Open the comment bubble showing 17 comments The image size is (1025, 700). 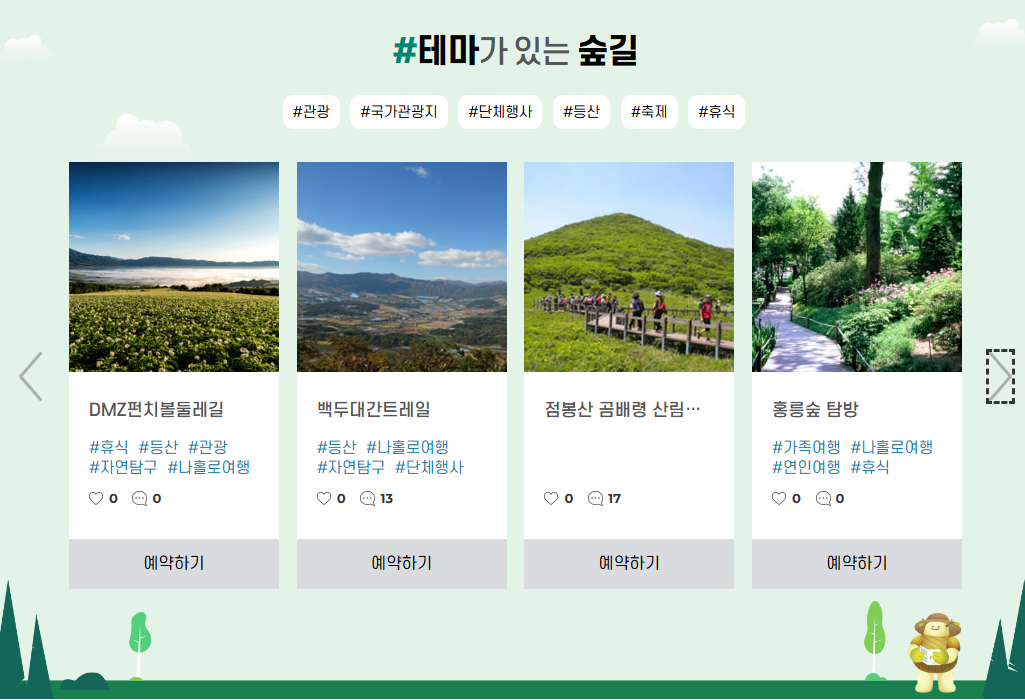(x=596, y=497)
